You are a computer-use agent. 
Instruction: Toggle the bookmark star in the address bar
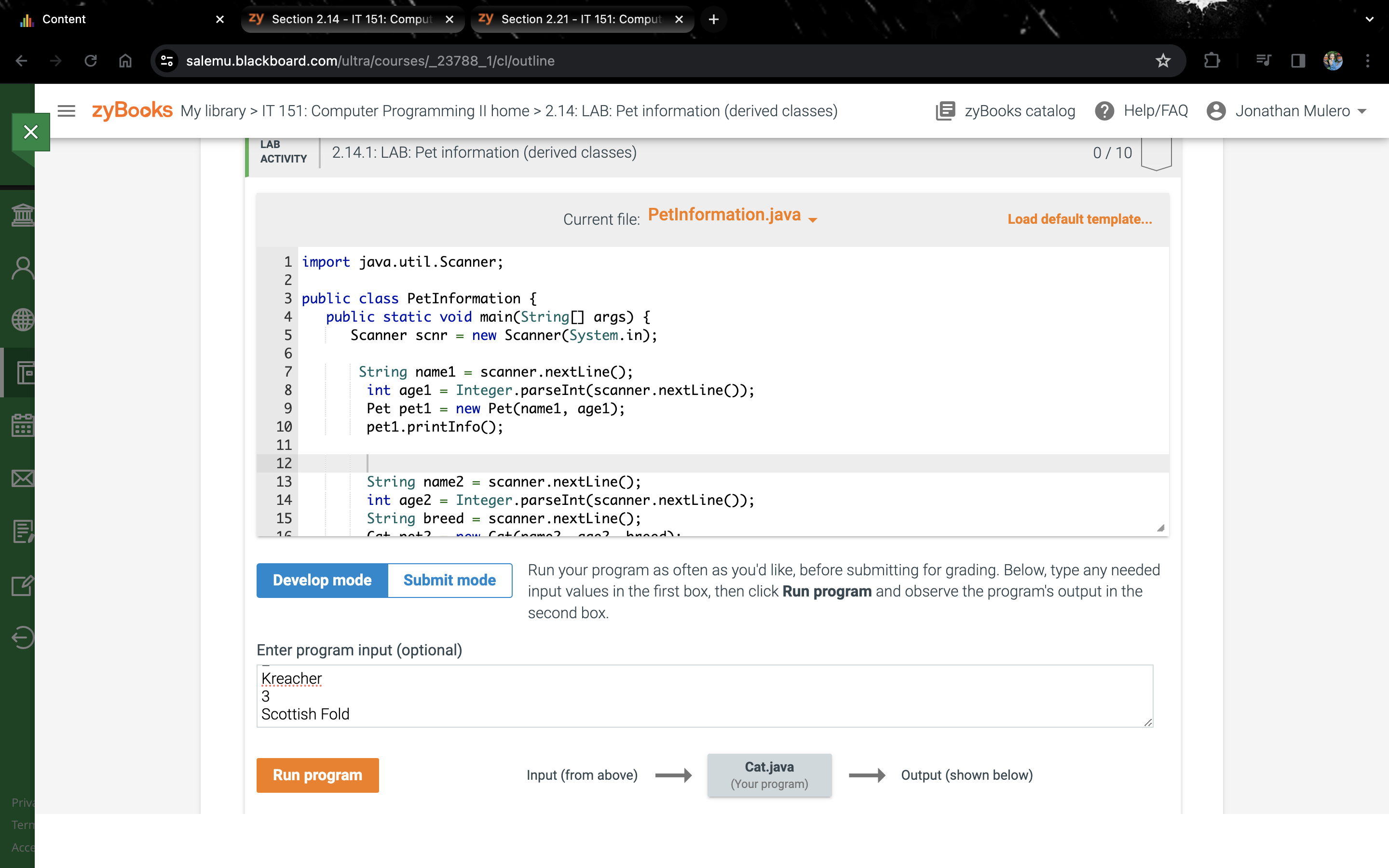click(1163, 61)
